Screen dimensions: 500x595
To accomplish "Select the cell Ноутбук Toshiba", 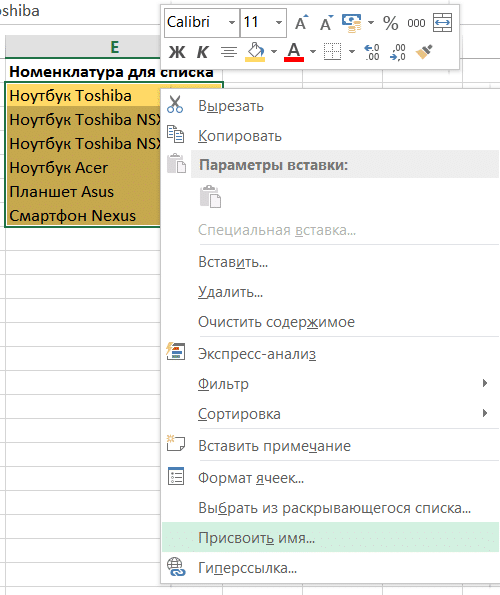I will 83,95.
